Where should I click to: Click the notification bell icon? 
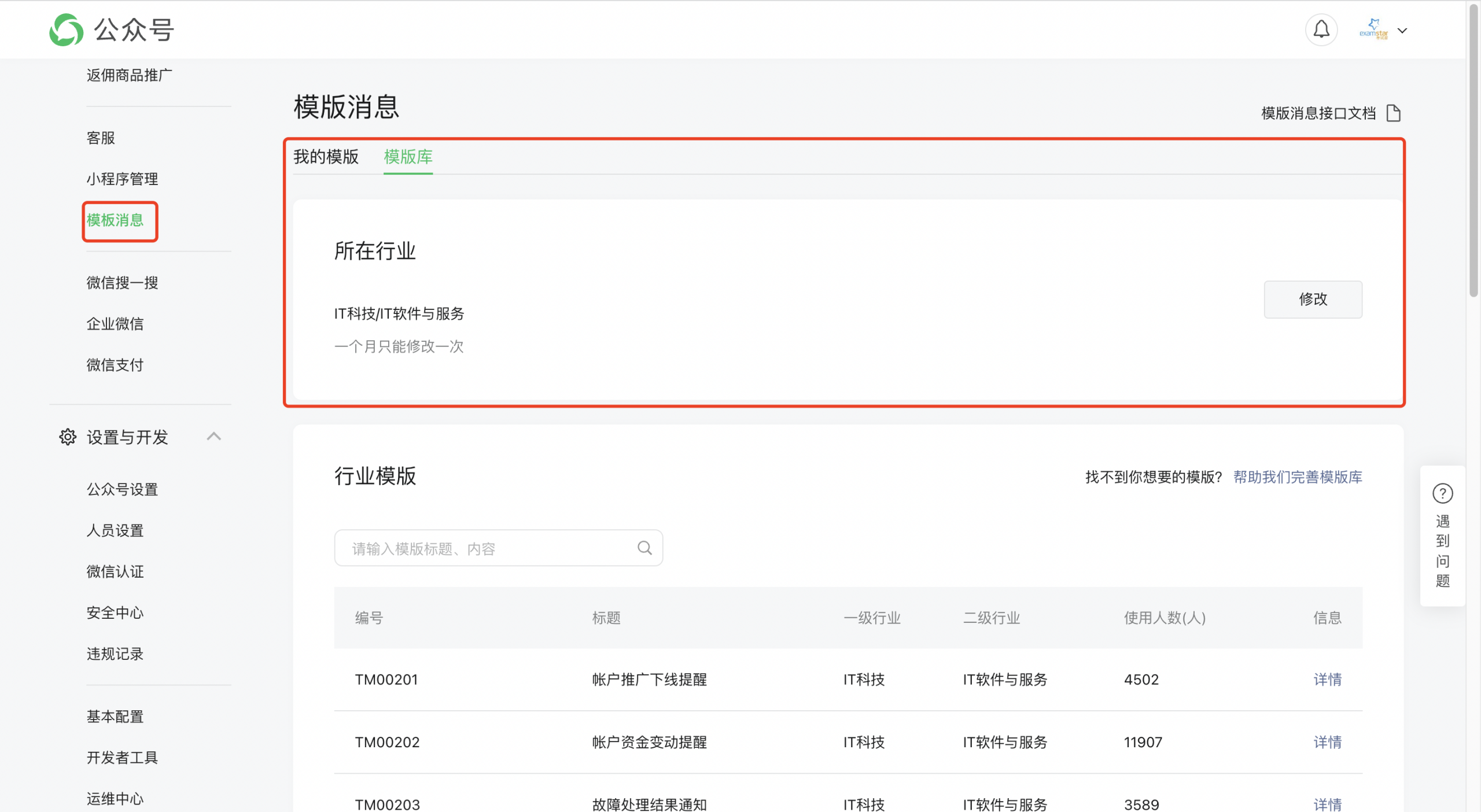tap(1321, 29)
